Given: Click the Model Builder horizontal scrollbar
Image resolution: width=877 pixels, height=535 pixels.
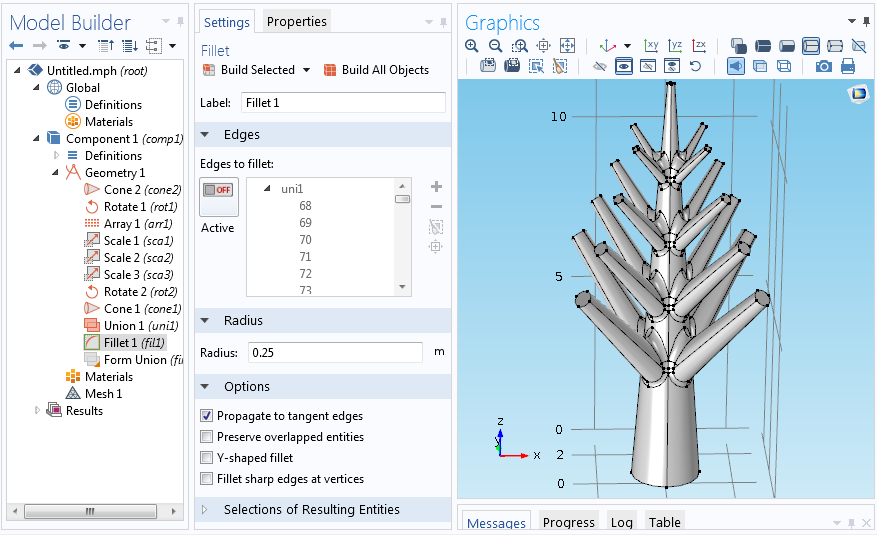Looking at the screenshot, I should point(90,511).
